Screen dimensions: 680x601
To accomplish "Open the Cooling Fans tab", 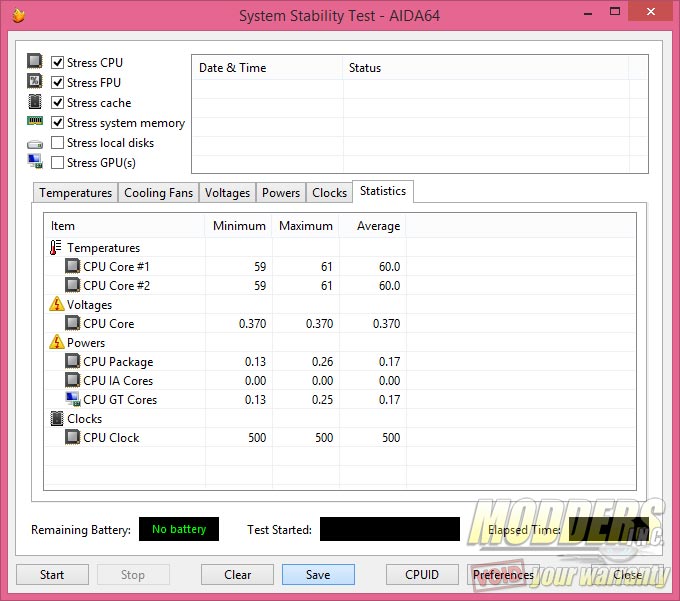I will [x=158, y=193].
